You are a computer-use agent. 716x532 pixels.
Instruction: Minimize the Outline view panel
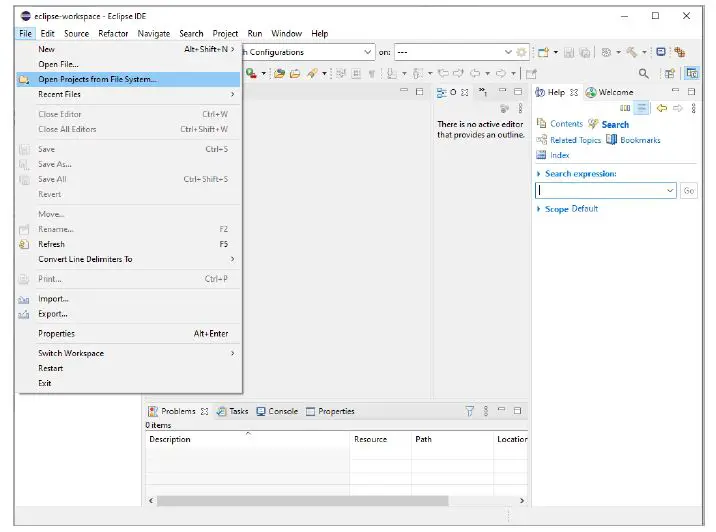tap(502, 92)
